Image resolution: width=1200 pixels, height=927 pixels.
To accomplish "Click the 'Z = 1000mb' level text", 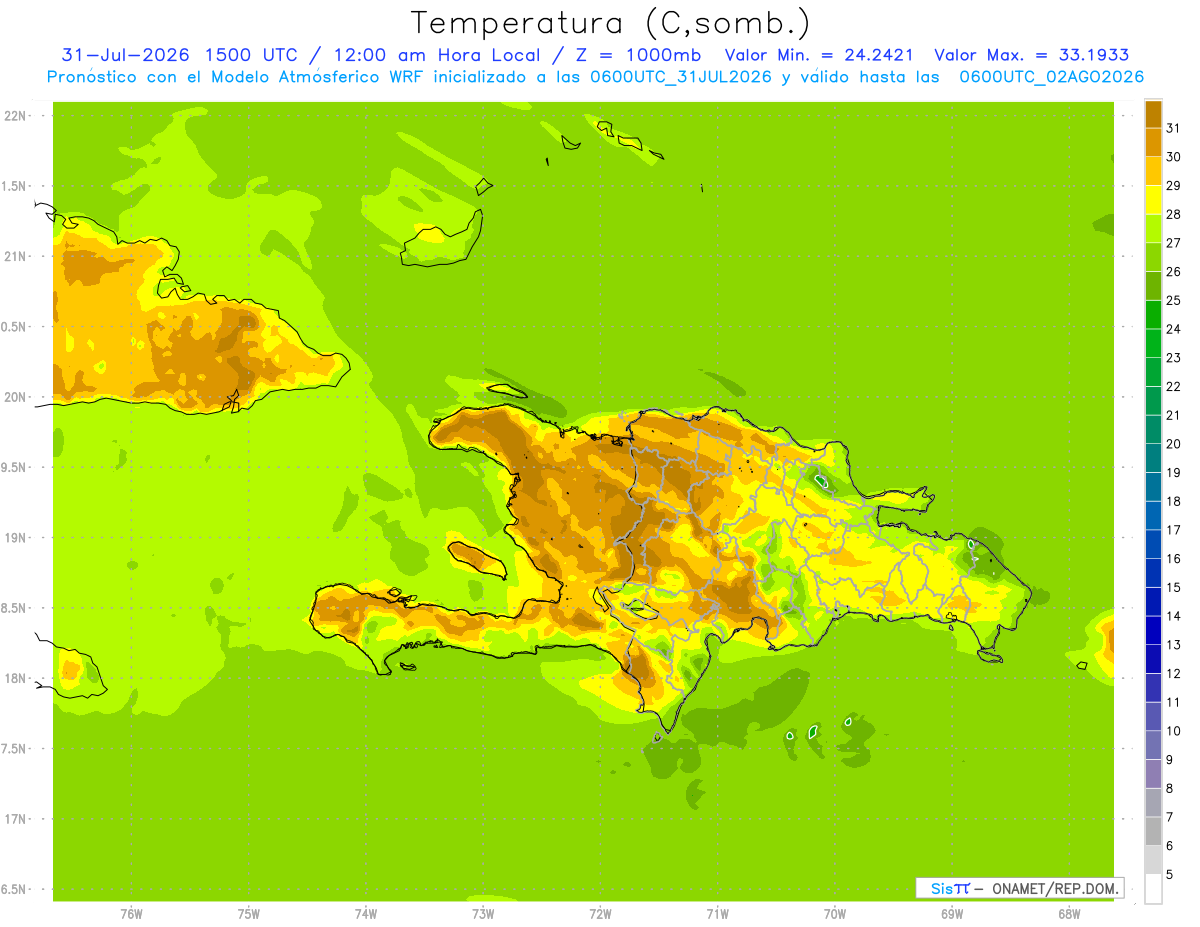I will click(x=634, y=55).
